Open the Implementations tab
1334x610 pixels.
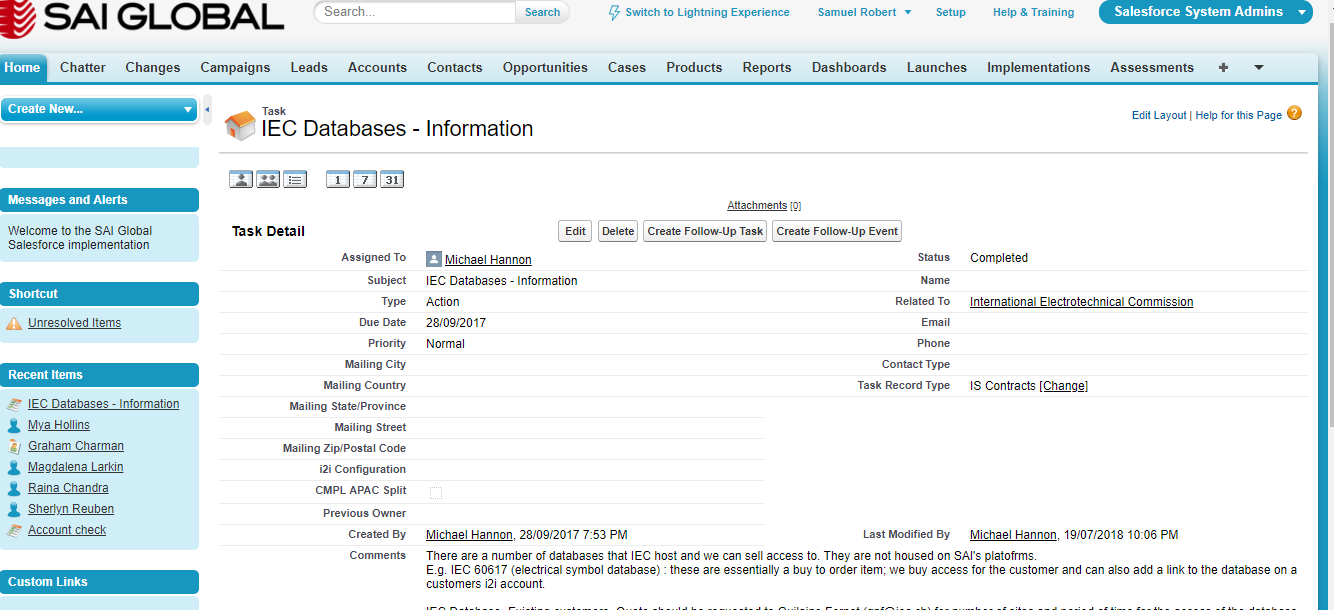click(x=1039, y=67)
